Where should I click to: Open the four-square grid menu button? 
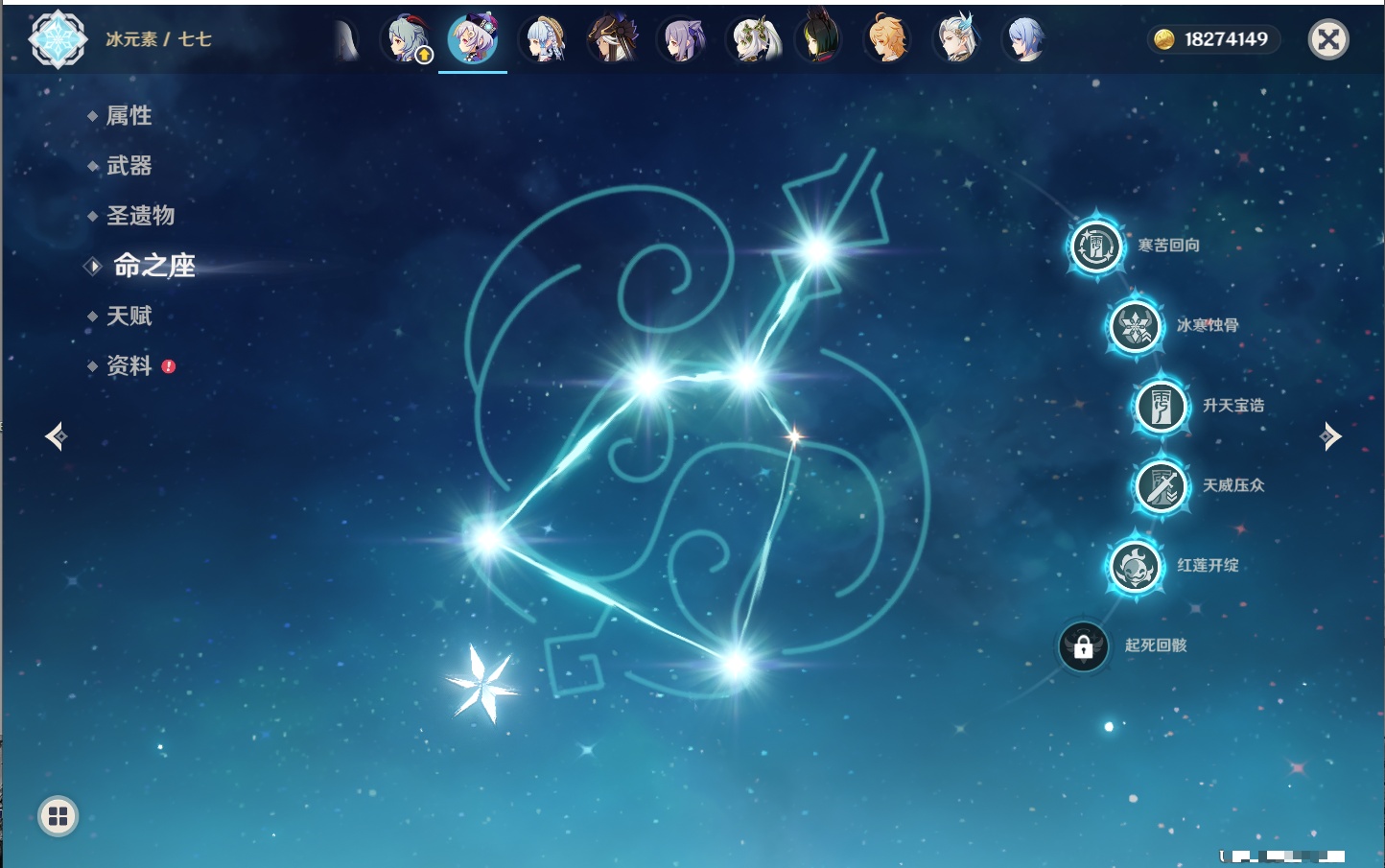tap(58, 816)
